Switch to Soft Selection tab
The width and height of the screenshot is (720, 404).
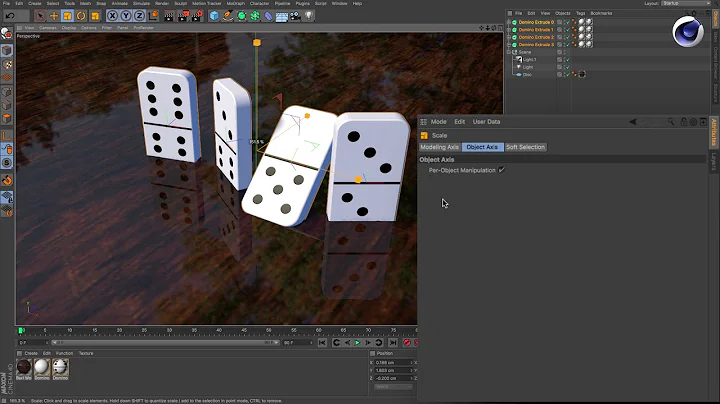[x=525, y=147]
